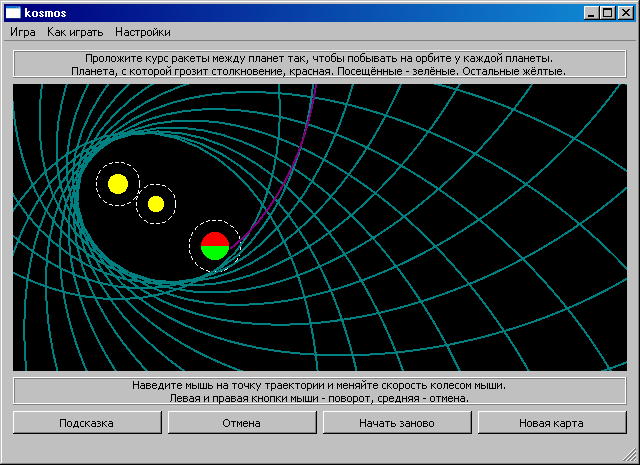Click the Новая карта button
Screen dimensions: 640x465
tap(551, 423)
